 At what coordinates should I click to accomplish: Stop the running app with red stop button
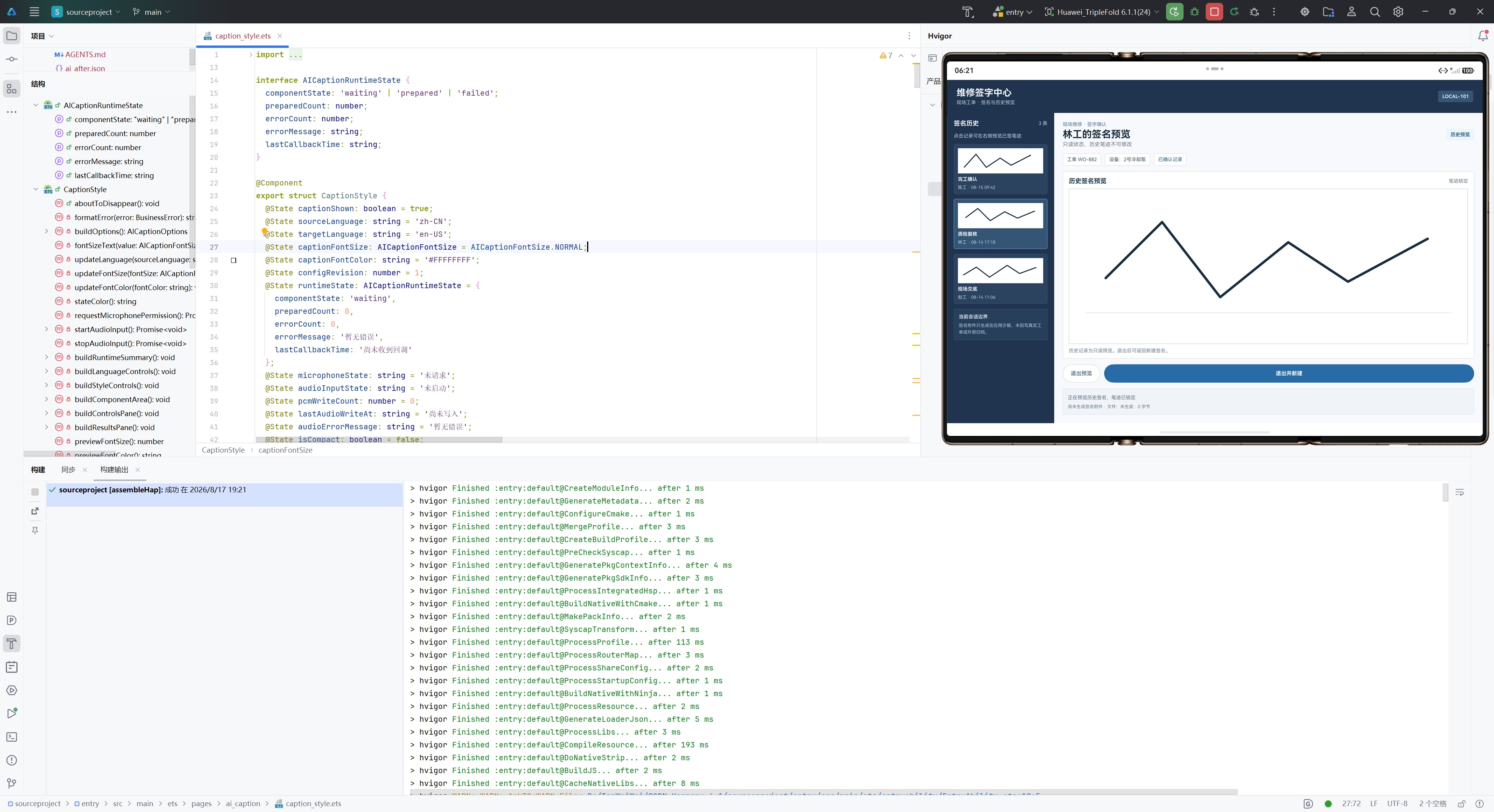[x=1214, y=12]
